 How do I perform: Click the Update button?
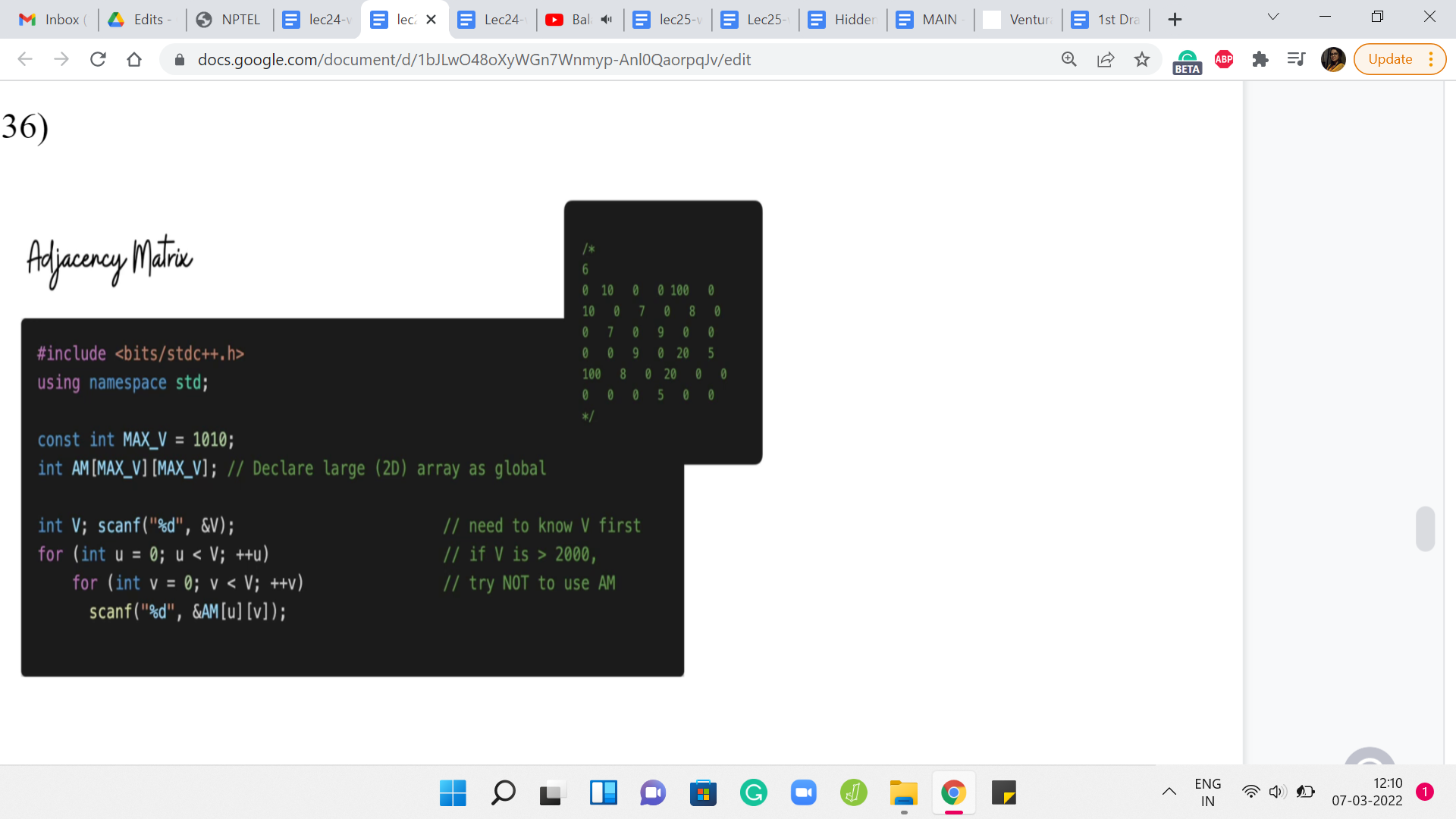(x=1389, y=59)
